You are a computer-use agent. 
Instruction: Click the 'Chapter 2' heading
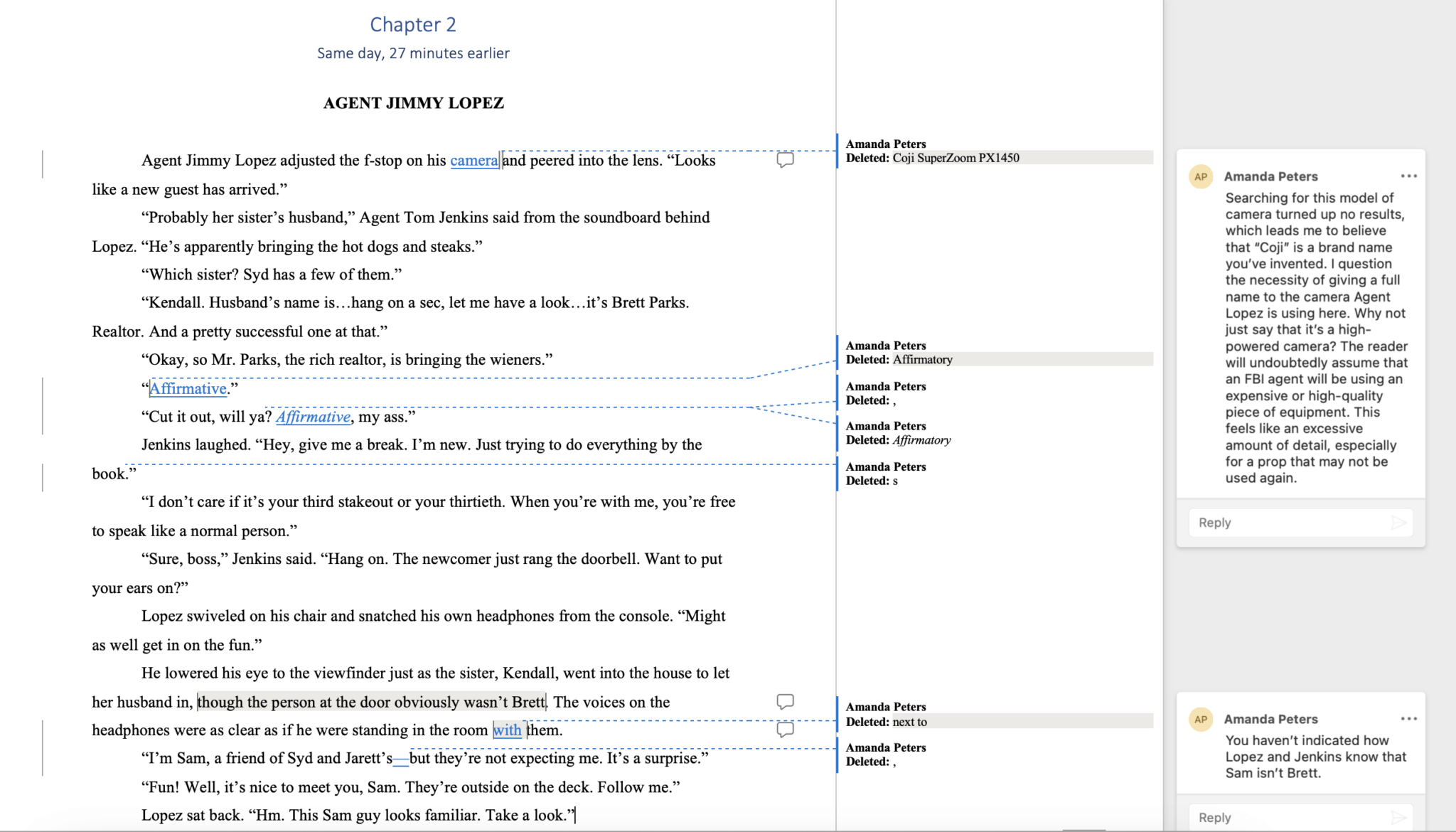coord(413,25)
